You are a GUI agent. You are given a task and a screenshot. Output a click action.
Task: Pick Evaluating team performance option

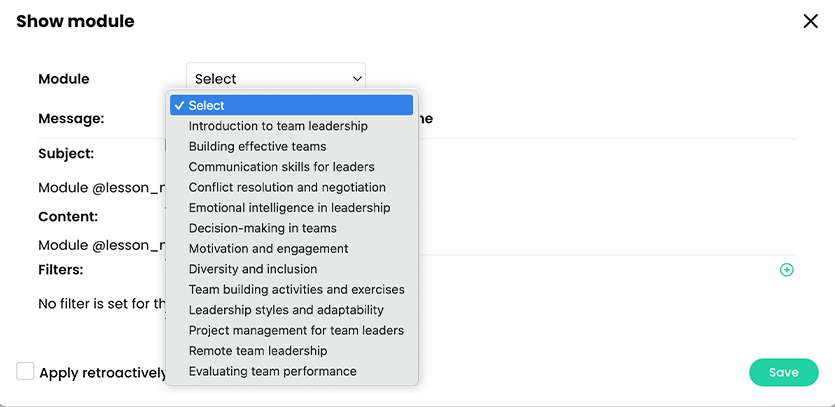click(272, 371)
